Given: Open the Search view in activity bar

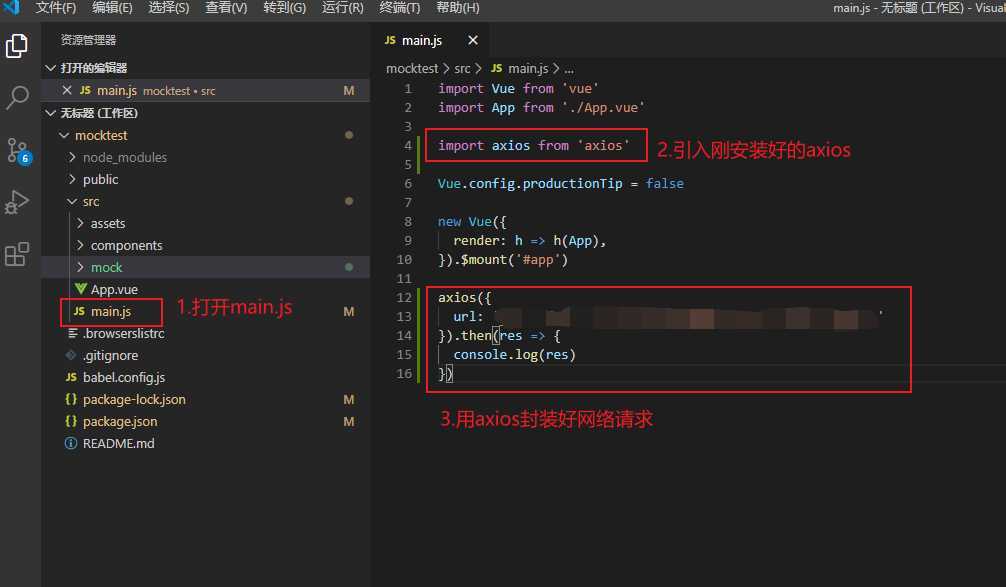Looking at the screenshot, I should (x=17, y=98).
